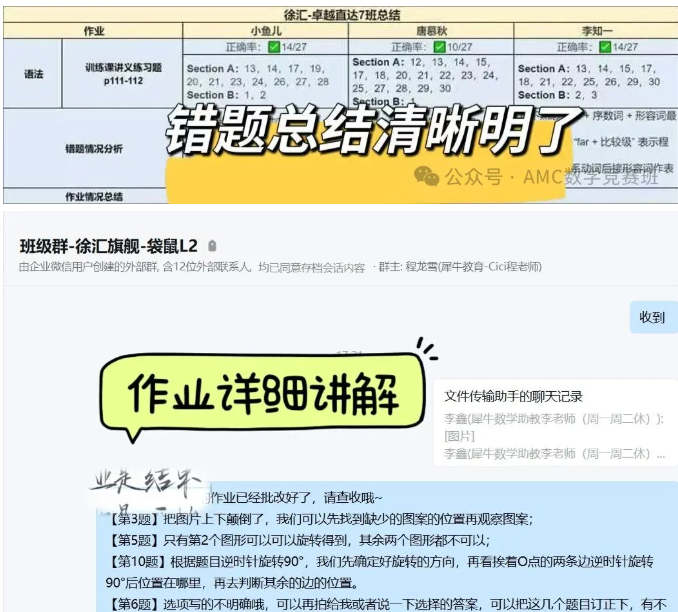
Task: Click the WeChat logo in the watermark
Action: (x=427, y=177)
